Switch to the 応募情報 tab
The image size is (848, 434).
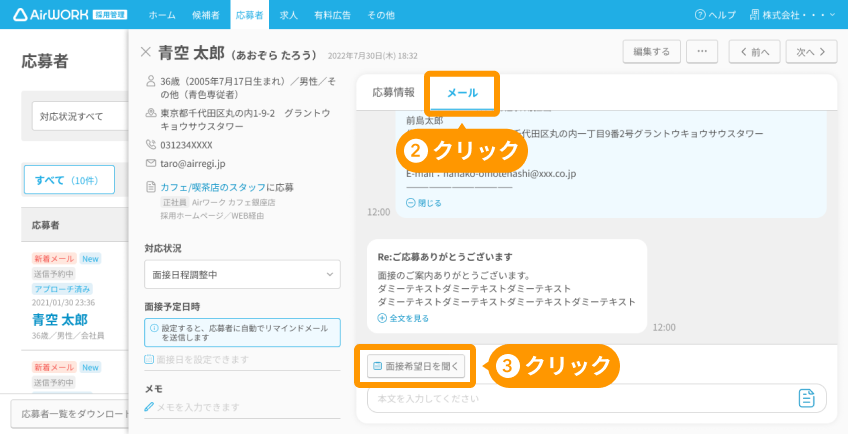tap(393, 93)
